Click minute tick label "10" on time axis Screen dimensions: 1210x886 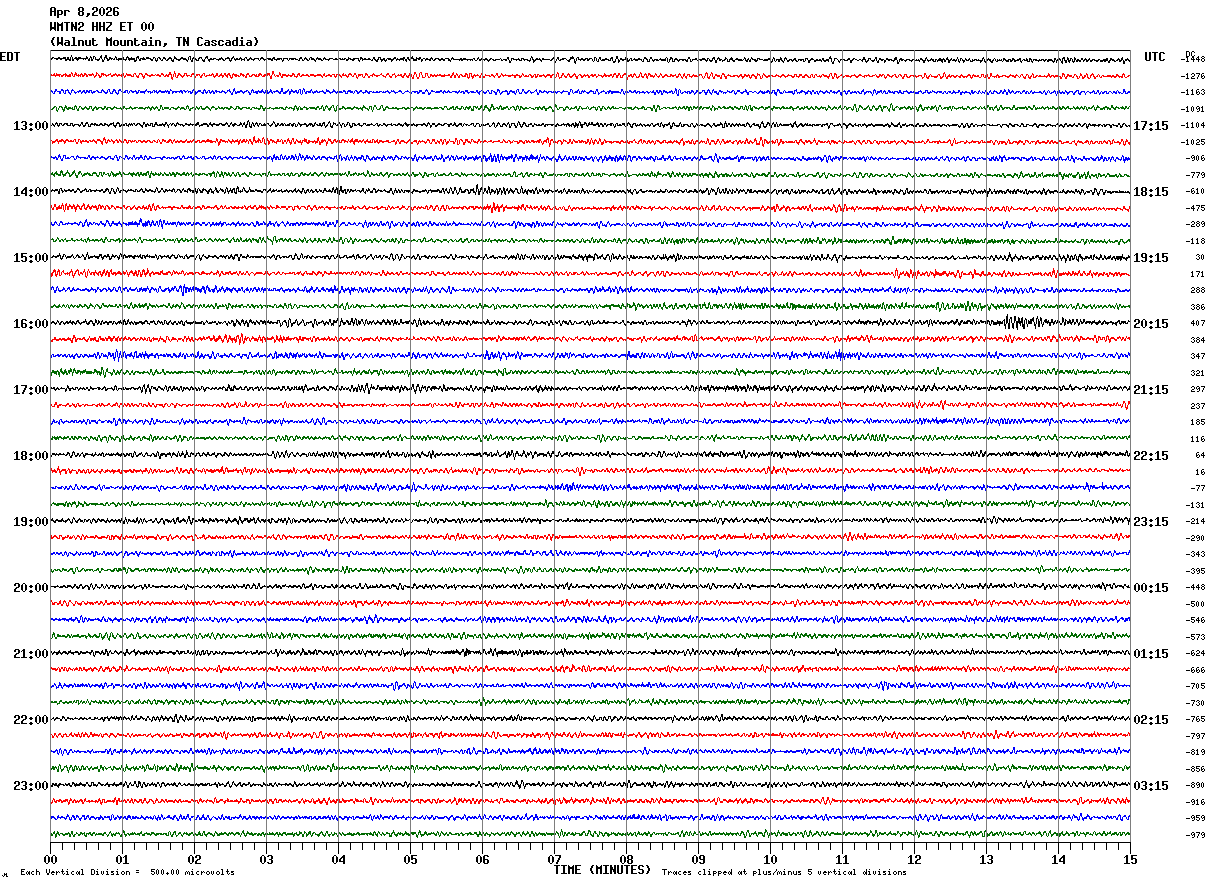[x=770, y=859]
